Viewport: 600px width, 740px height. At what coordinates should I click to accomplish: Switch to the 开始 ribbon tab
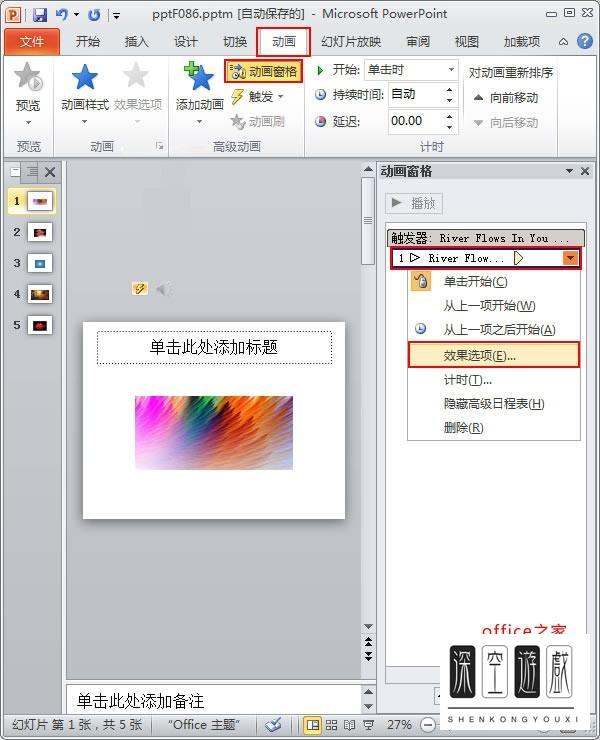(88, 42)
